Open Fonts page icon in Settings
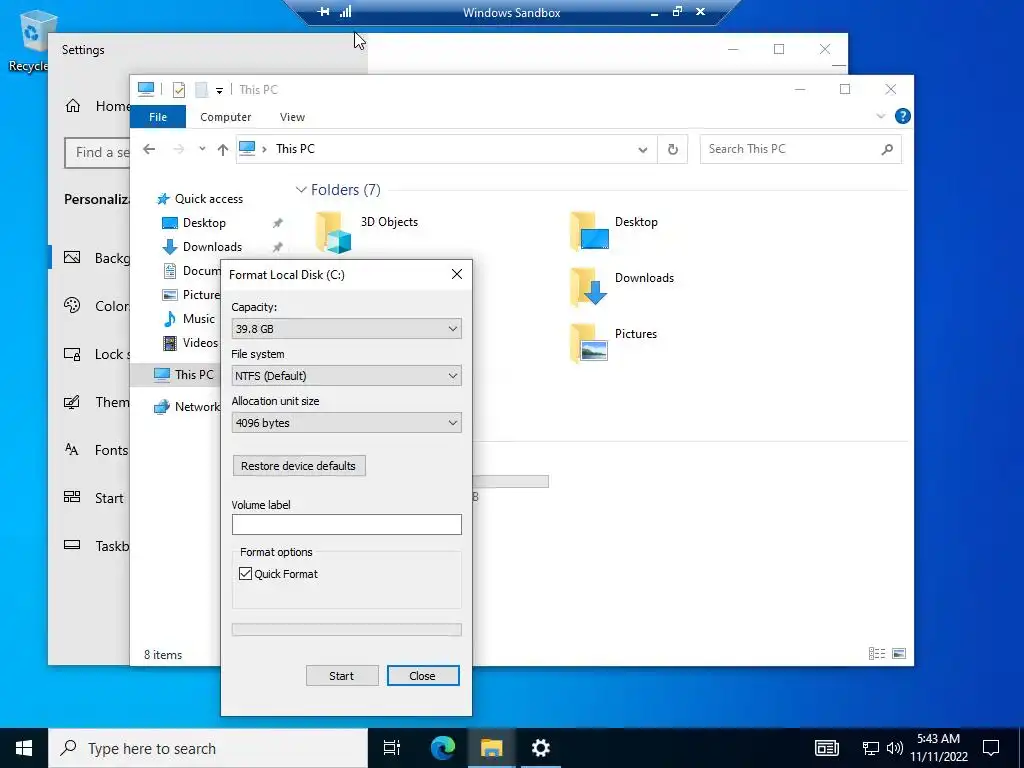Viewport: 1024px width, 768px height. tap(72, 449)
